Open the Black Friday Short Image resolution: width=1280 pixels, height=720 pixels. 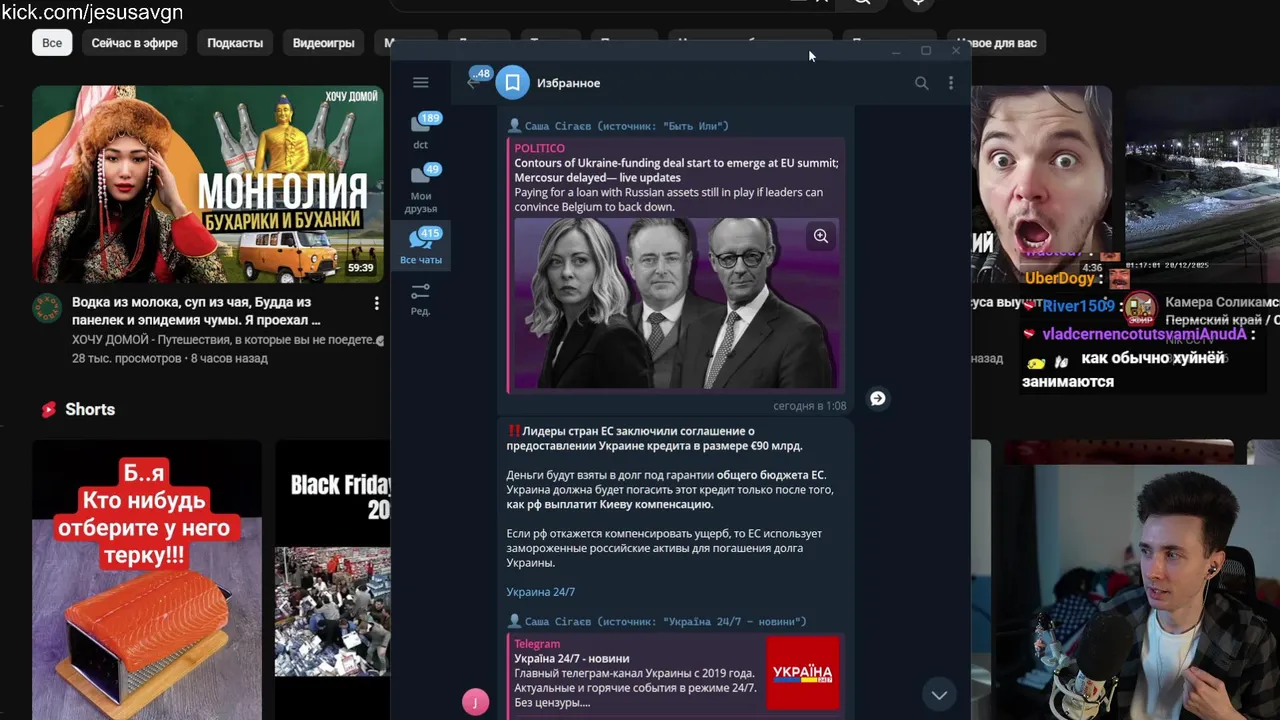(x=333, y=580)
